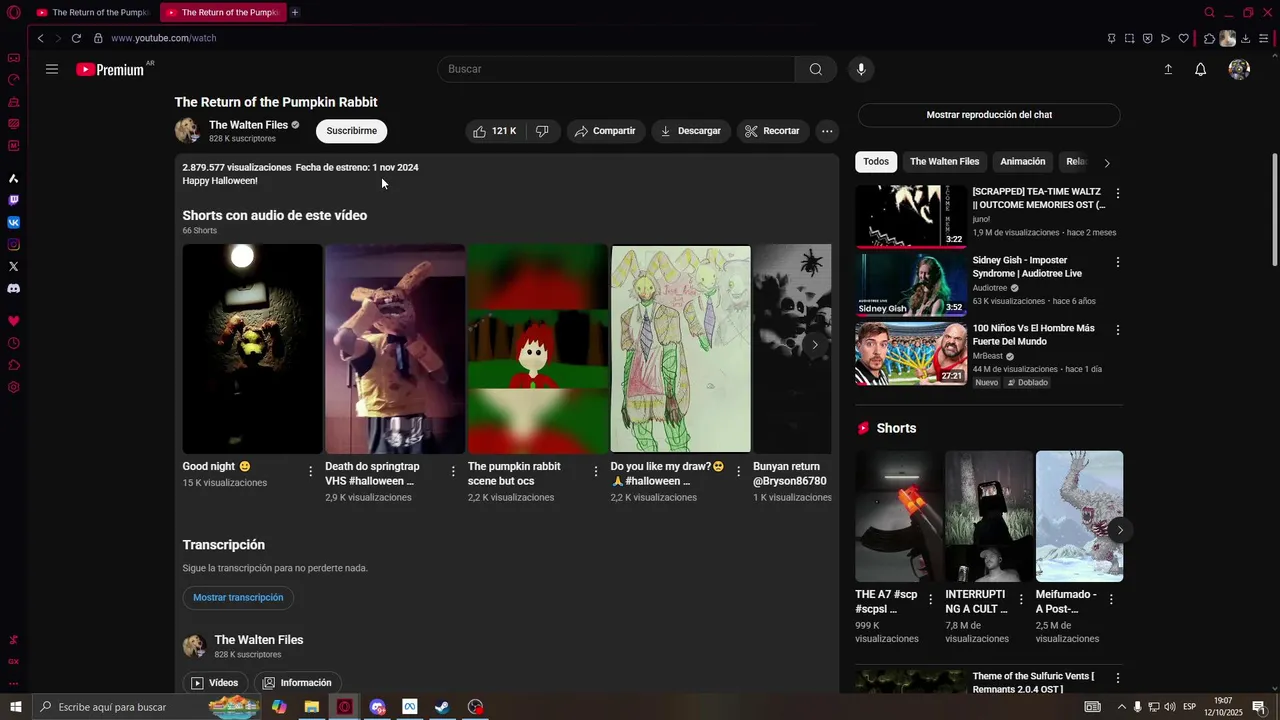Click Sidney Gish Imposter Syndrome title

coord(1027,267)
